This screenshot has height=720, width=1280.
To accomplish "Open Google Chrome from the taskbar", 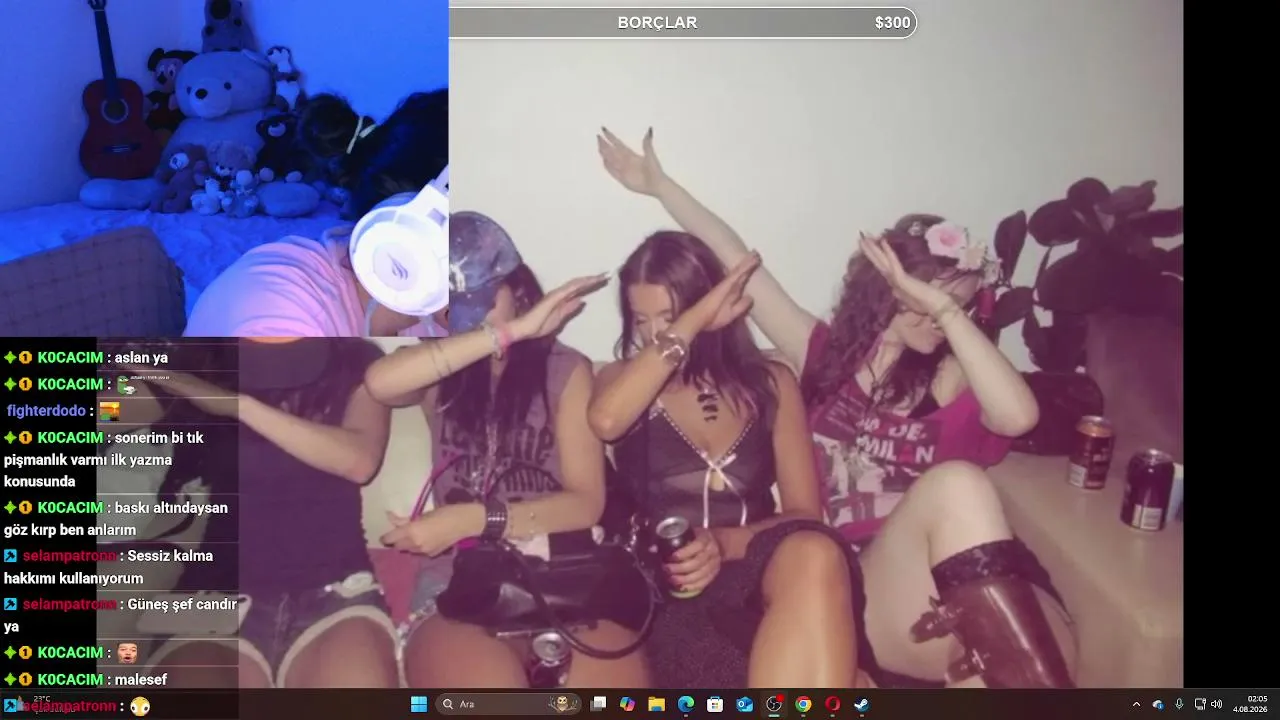I will click(x=803, y=704).
